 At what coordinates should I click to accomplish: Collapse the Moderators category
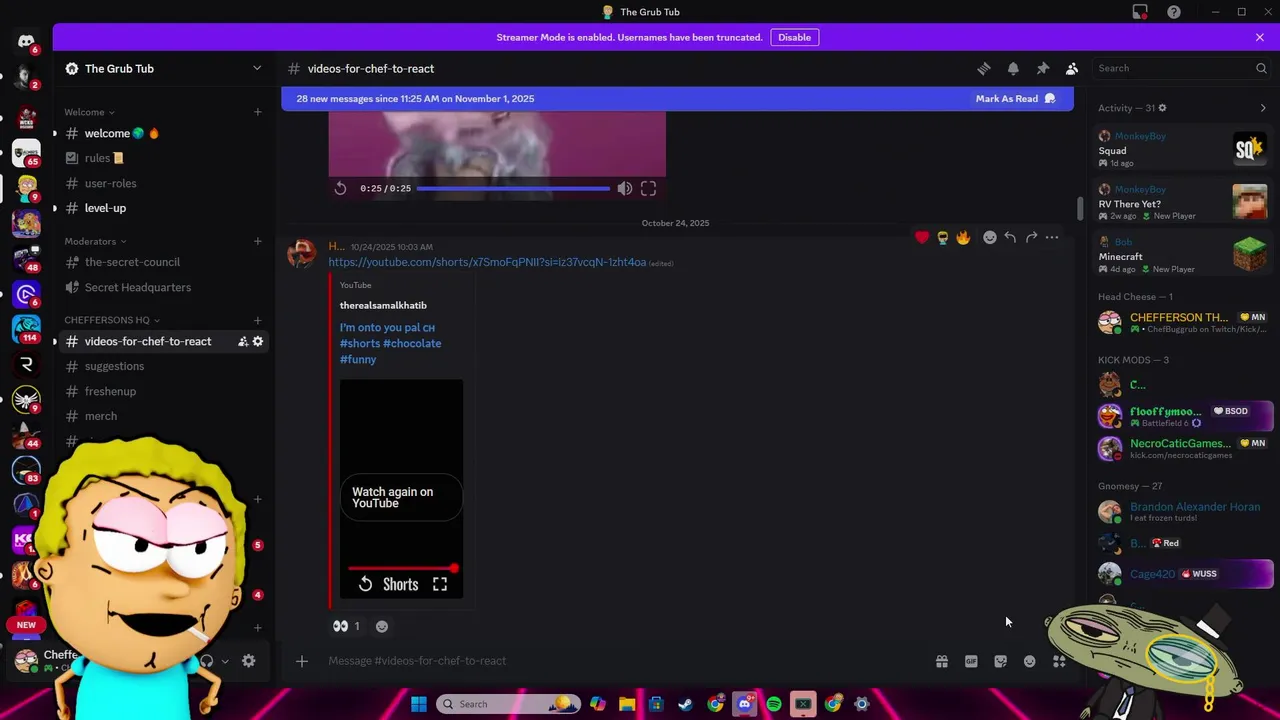tap(95, 241)
